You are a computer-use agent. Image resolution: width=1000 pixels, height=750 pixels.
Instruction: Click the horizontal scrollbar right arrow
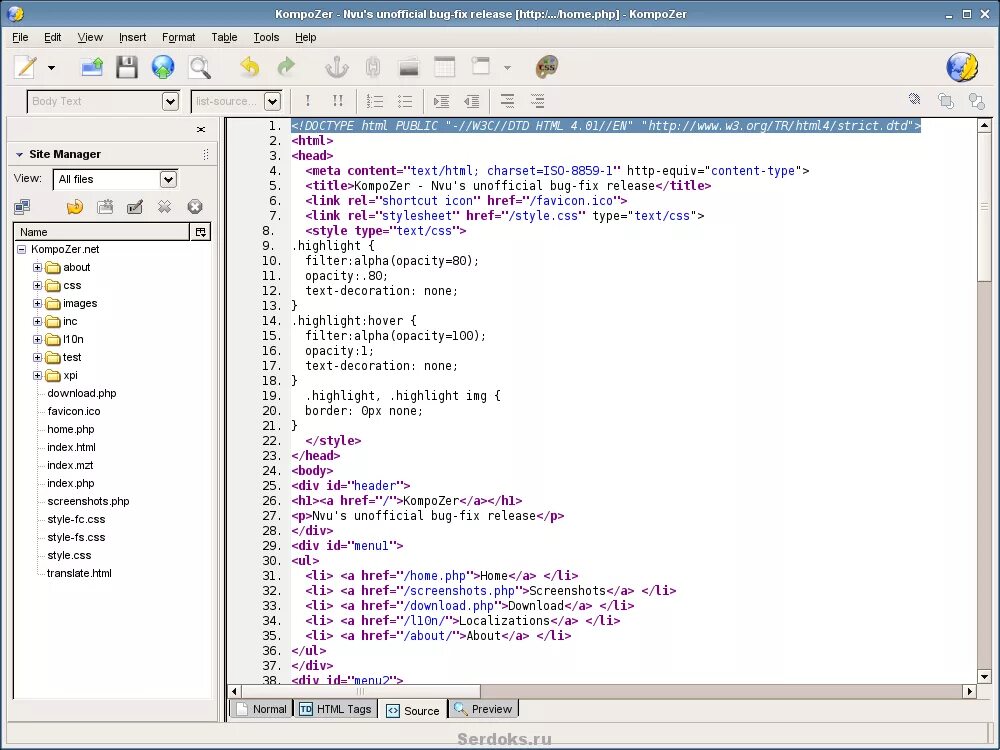(x=969, y=691)
